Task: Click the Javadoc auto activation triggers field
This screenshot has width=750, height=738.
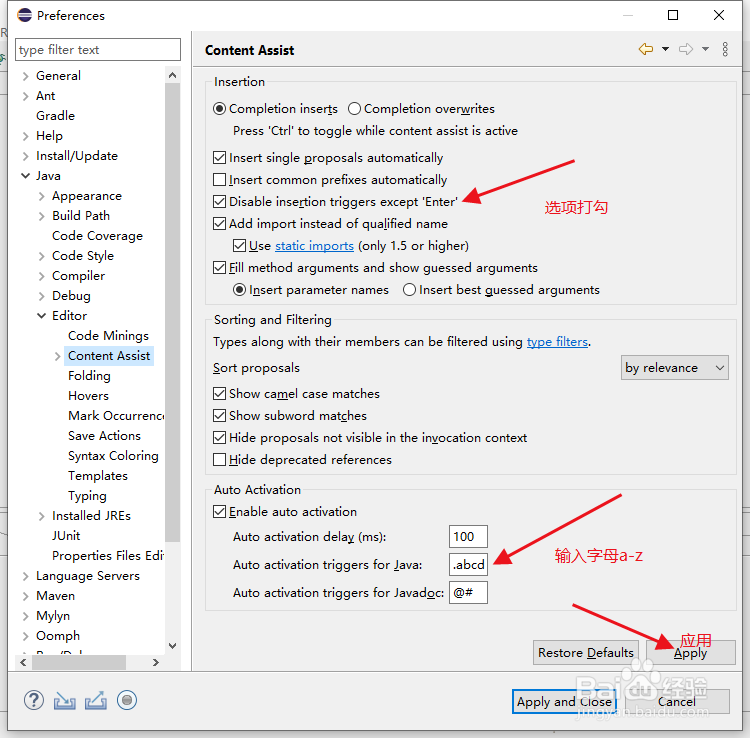Action: point(468,593)
